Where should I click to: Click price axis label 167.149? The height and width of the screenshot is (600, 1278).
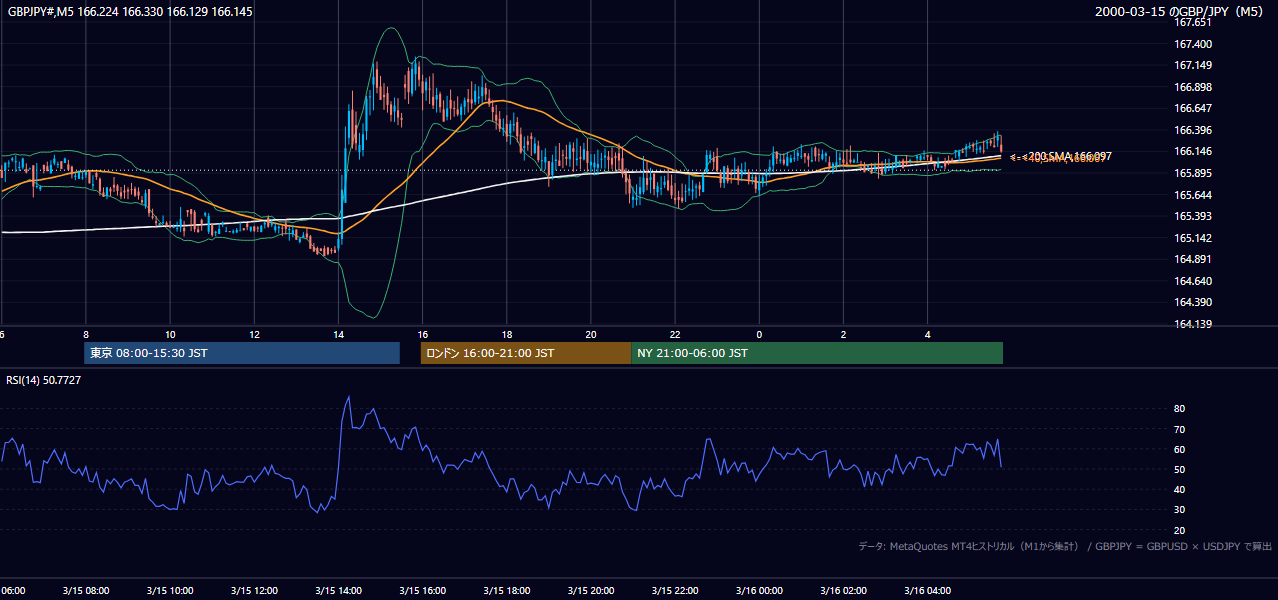1194,65
